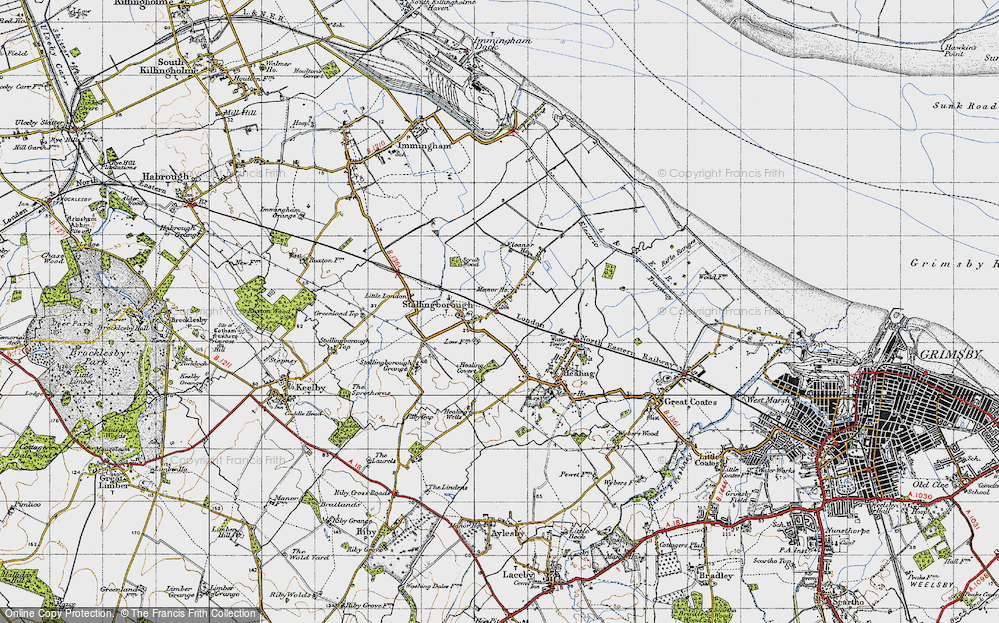Image resolution: width=999 pixels, height=623 pixels.
Task: Select the West Marsh label
Action: [768, 399]
